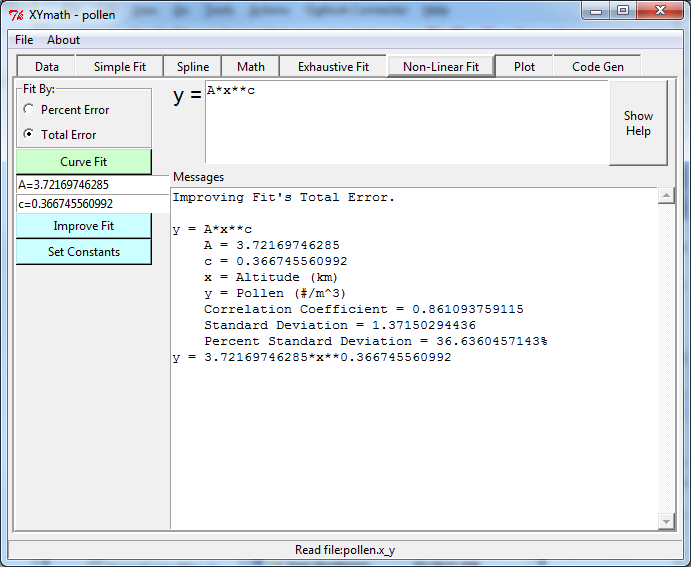Viewport: 691px width, 567px height.
Task: Click the Messages scrollbar up arrow
Action: pos(667,196)
